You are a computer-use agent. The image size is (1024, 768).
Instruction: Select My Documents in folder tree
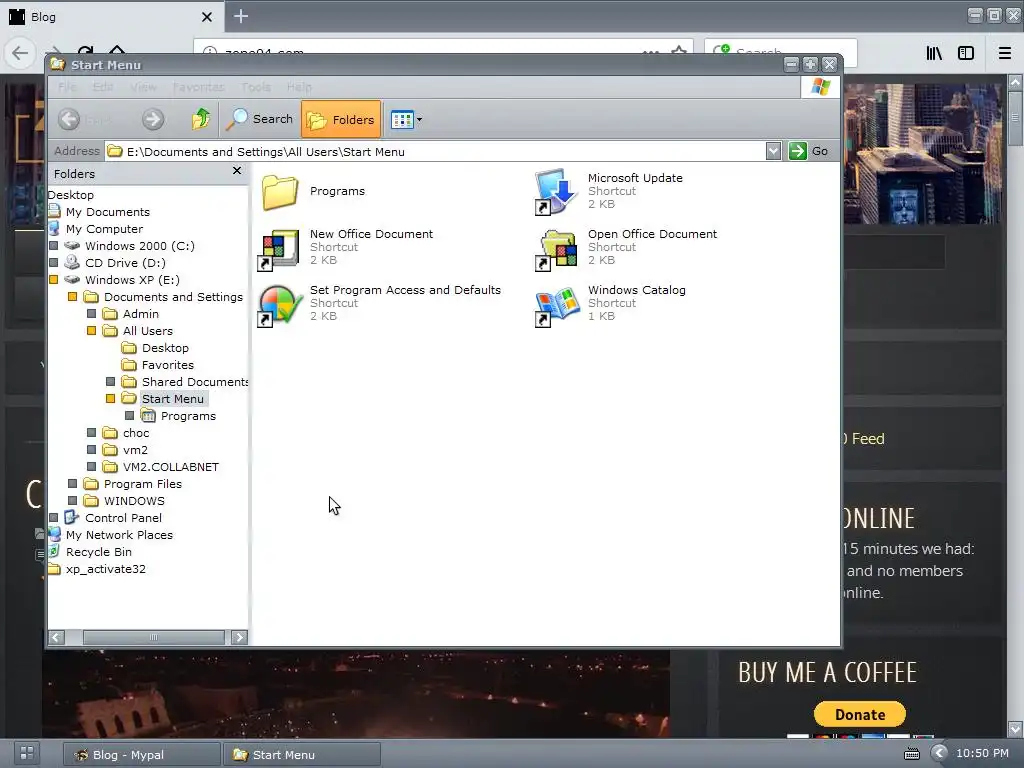pyautogui.click(x=108, y=212)
